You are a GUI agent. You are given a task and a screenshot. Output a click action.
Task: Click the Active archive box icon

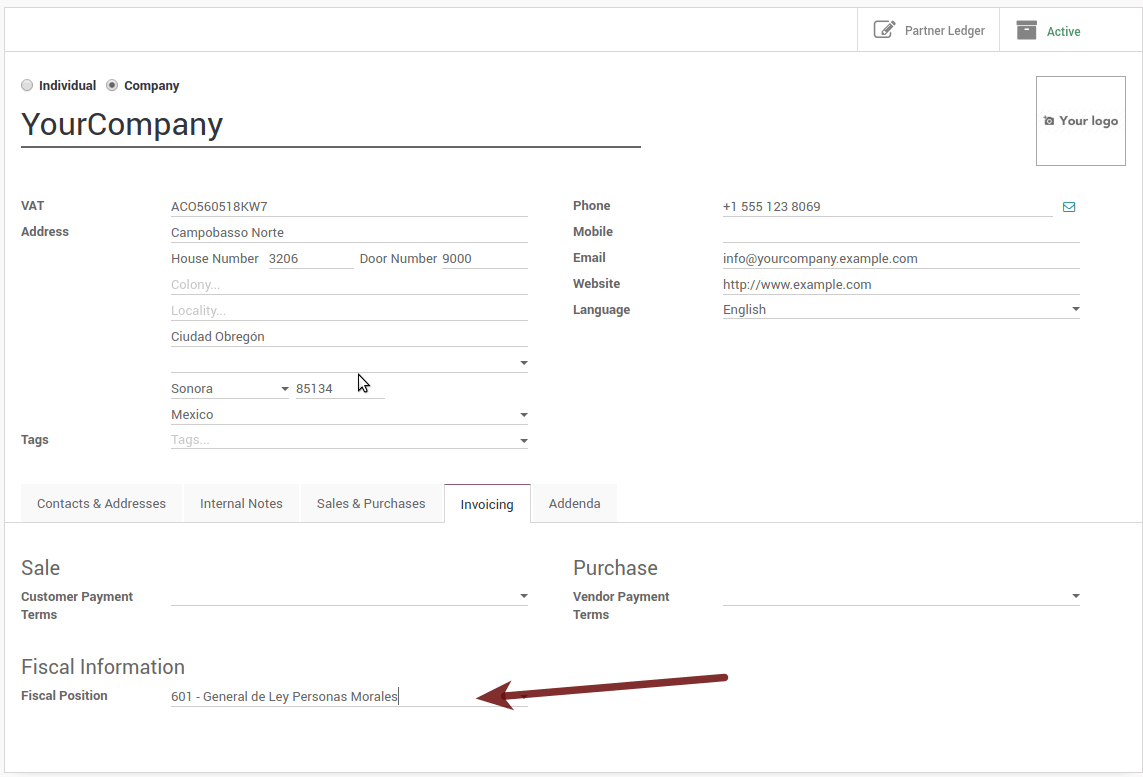coord(1026,30)
